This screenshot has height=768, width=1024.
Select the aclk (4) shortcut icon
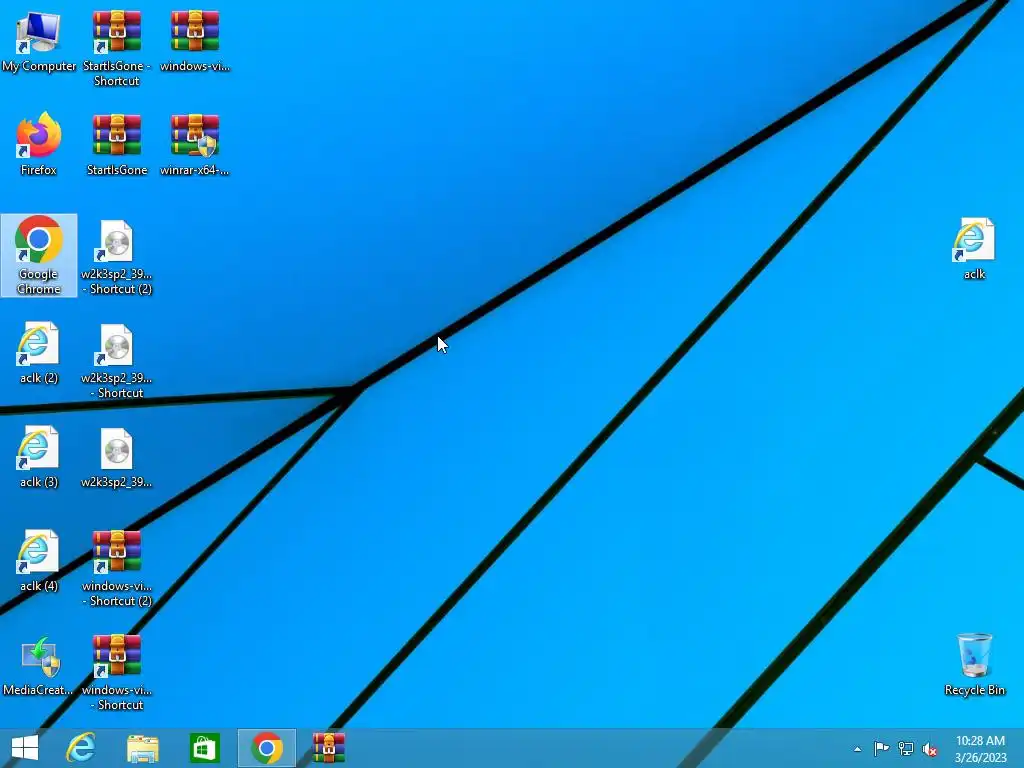pyautogui.click(x=39, y=560)
